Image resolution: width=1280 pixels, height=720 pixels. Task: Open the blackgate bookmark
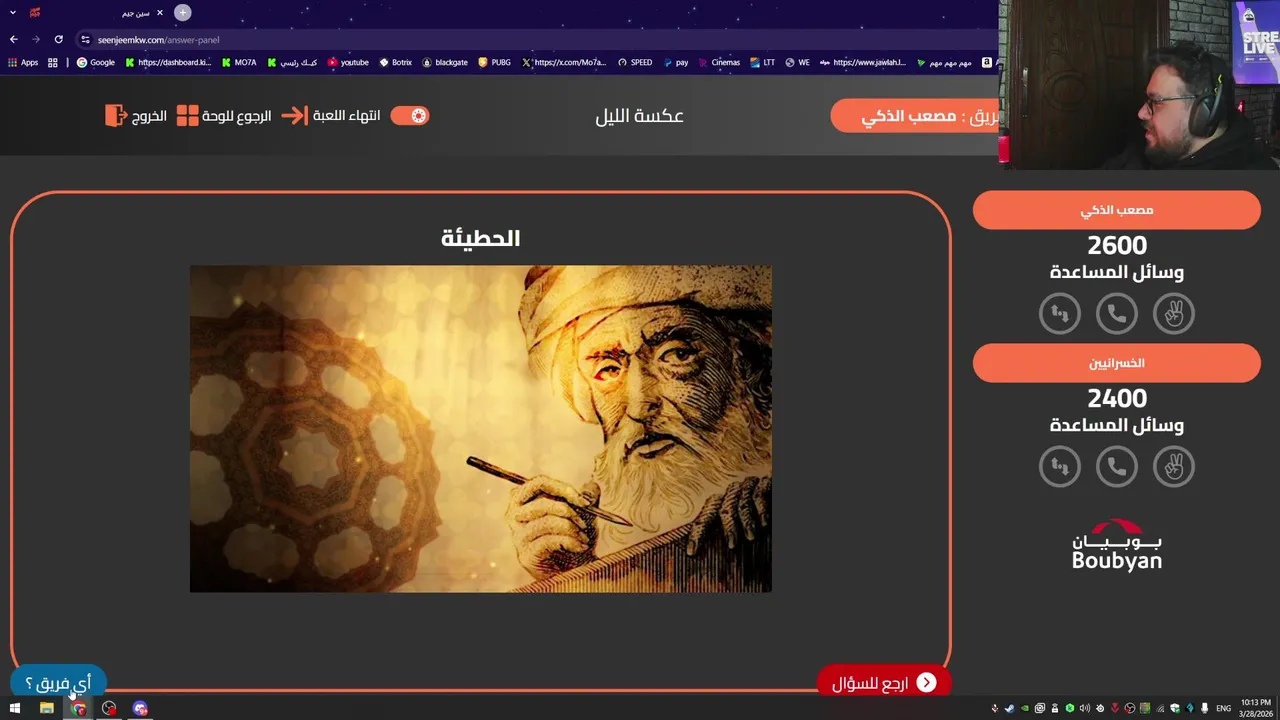[445, 62]
